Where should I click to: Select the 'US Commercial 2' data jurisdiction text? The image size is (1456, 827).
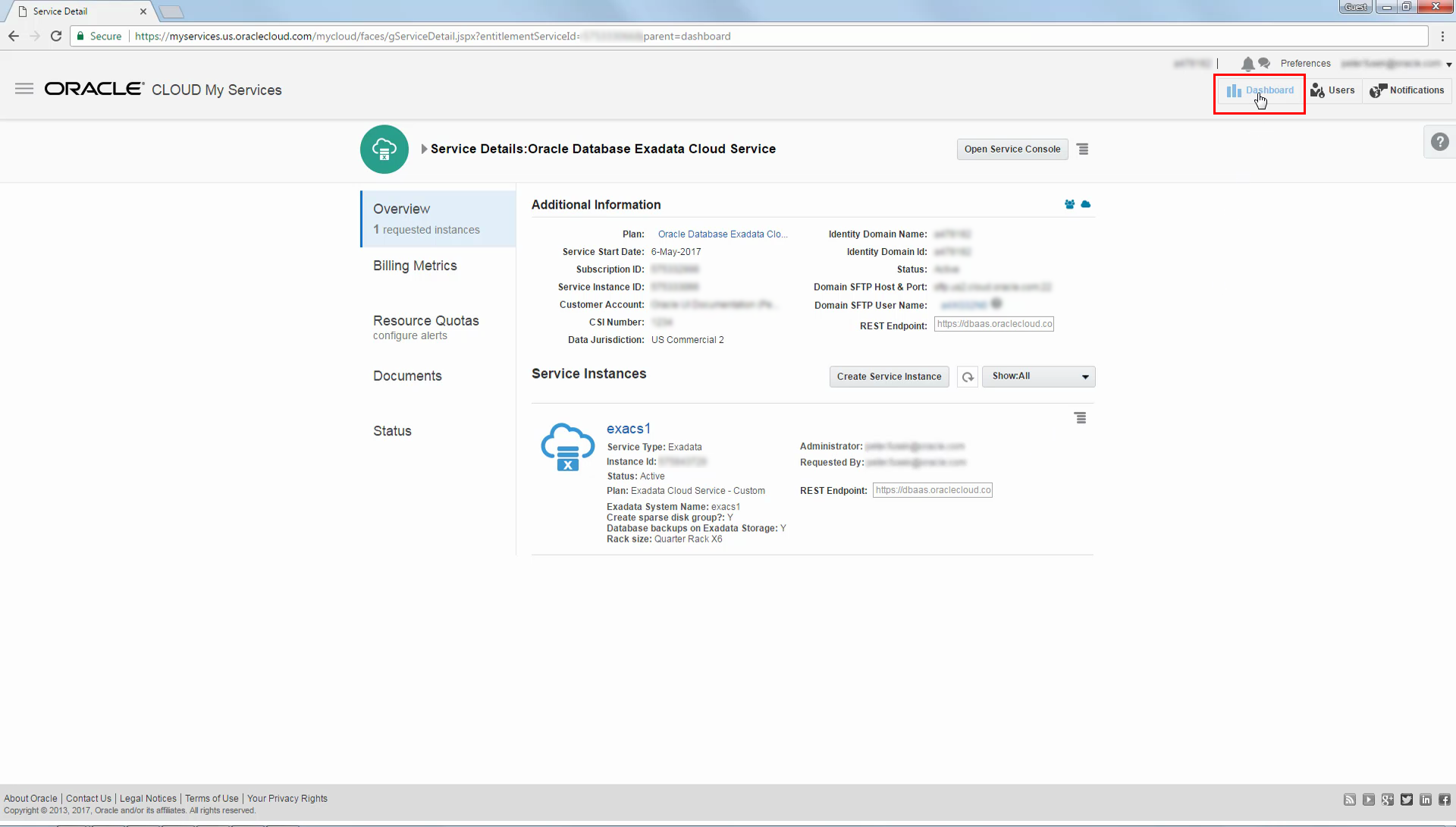tap(687, 340)
